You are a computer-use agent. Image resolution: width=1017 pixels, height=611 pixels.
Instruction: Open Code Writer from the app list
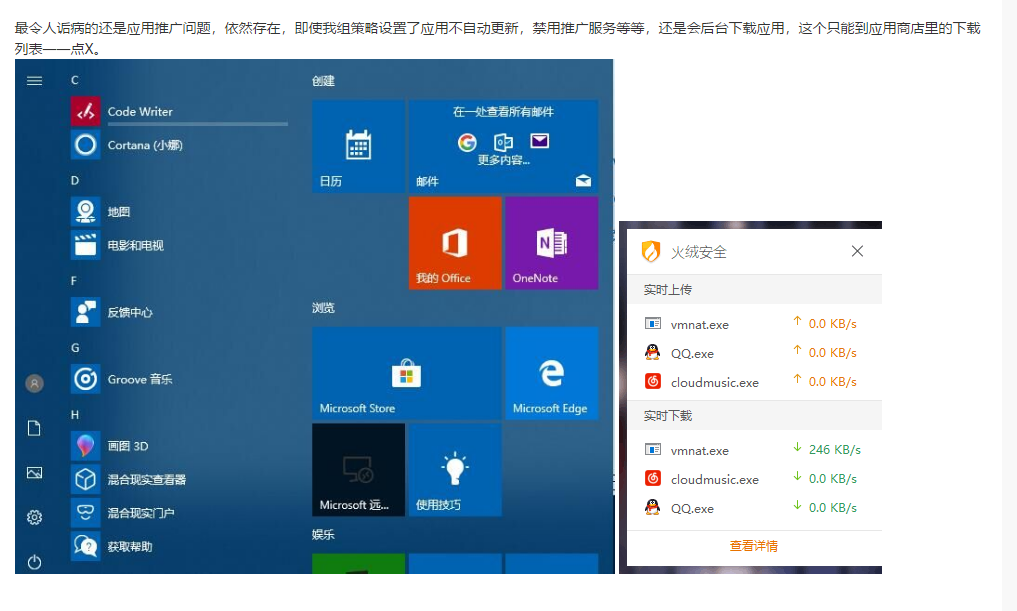pos(140,112)
